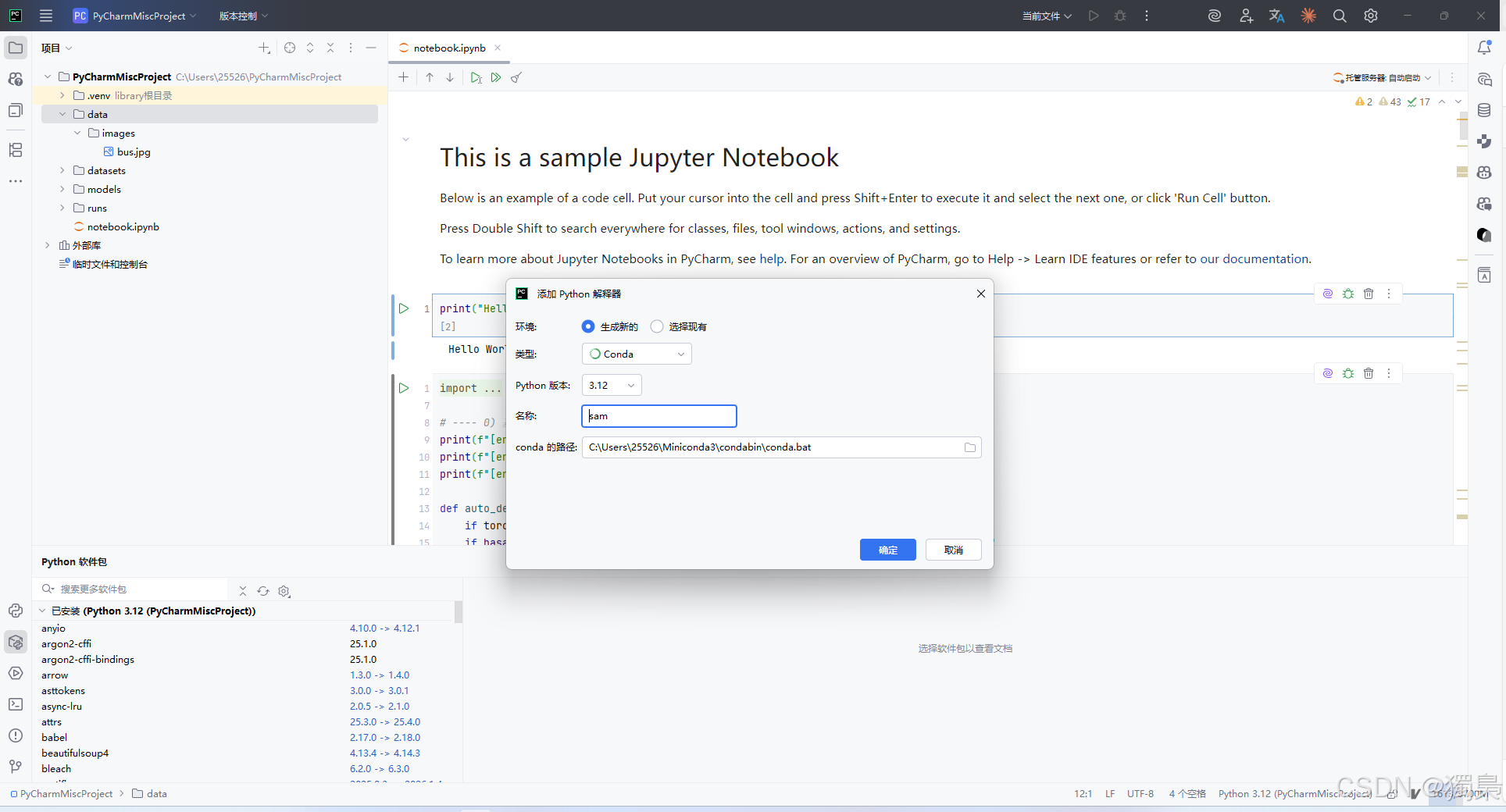This screenshot has height=812, width=1506.
Task: Click Run All cells icon
Action: point(496,77)
